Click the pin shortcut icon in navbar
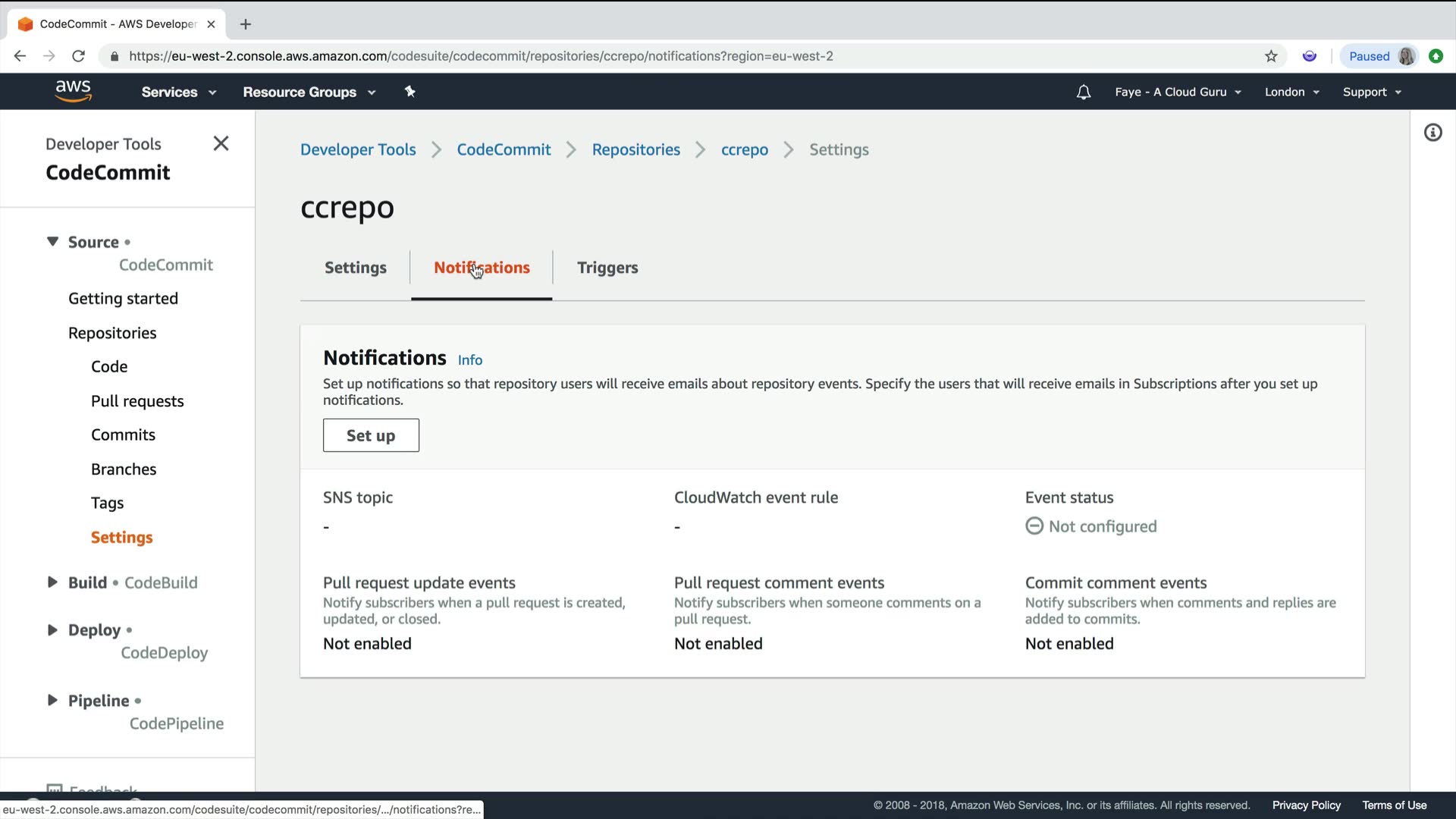The width and height of the screenshot is (1456, 819). 410,92
